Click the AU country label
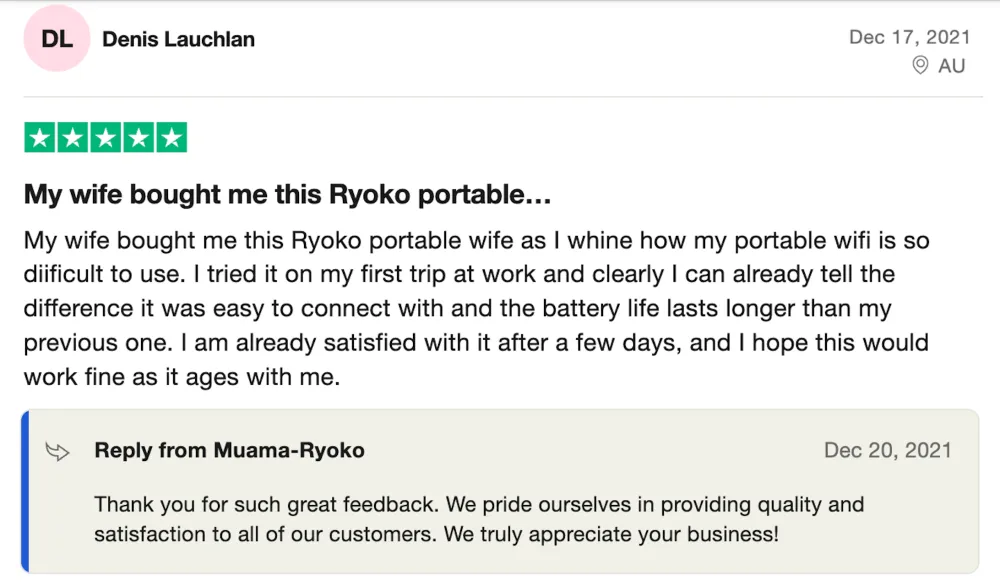This screenshot has height=582, width=1000. coord(952,65)
